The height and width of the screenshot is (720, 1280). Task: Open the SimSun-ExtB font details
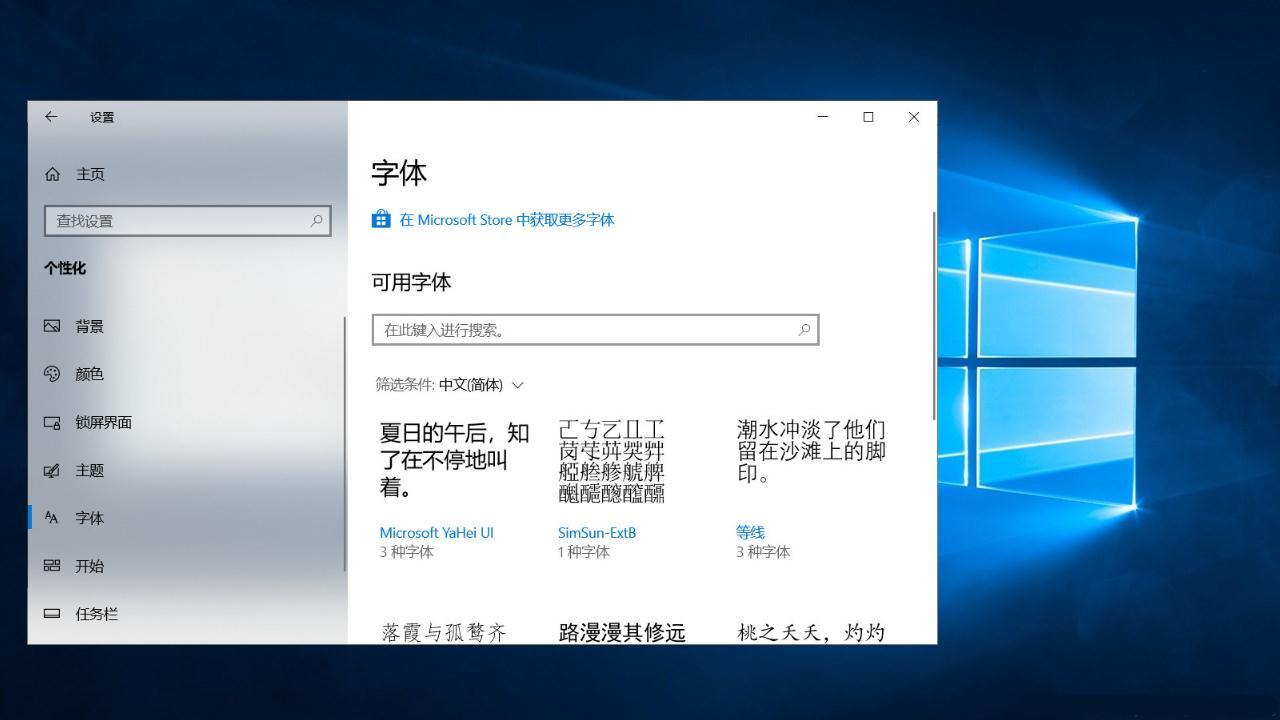click(x=597, y=533)
